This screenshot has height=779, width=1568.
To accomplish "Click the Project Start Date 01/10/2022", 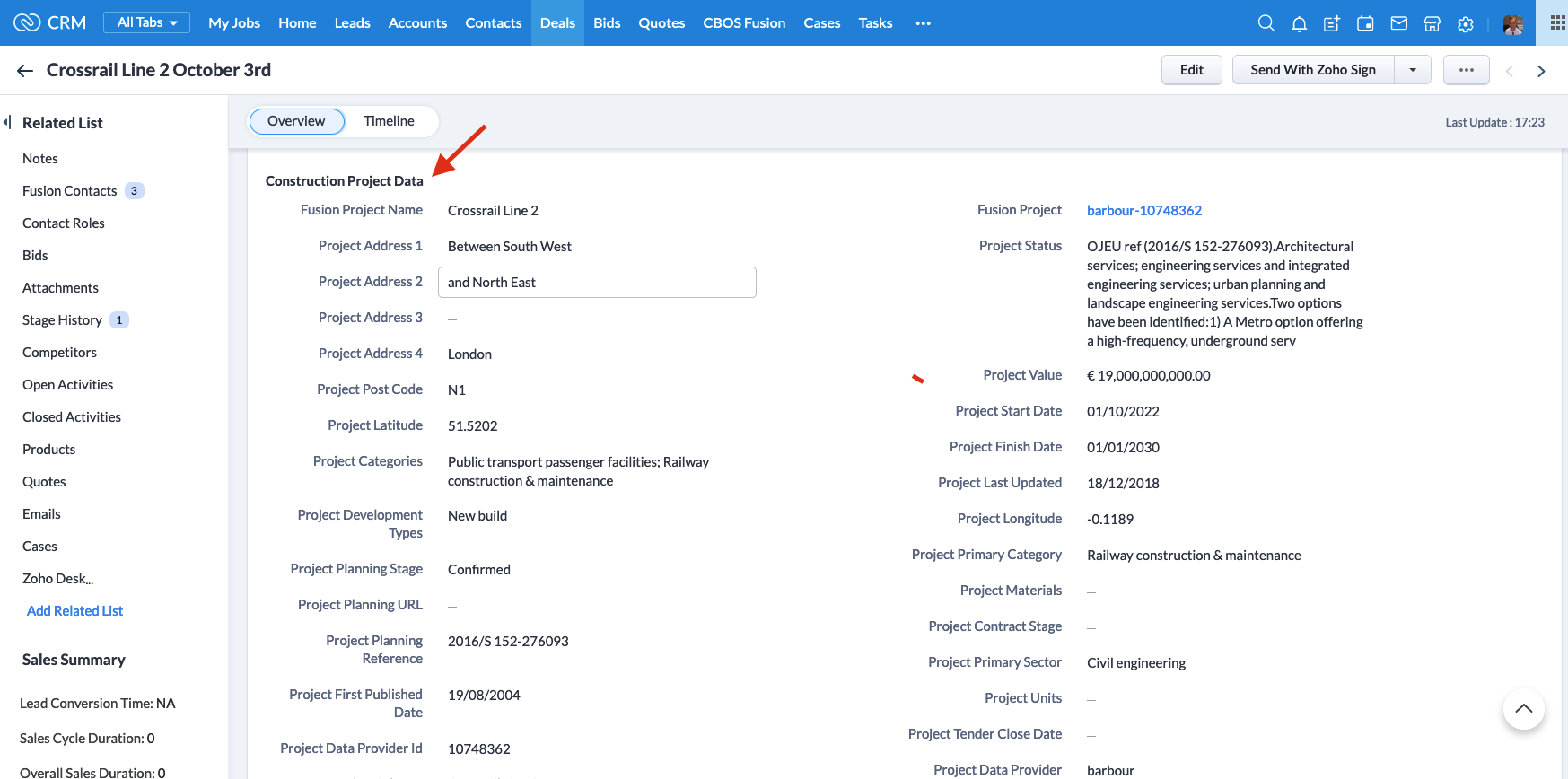I will (1123, 412).
